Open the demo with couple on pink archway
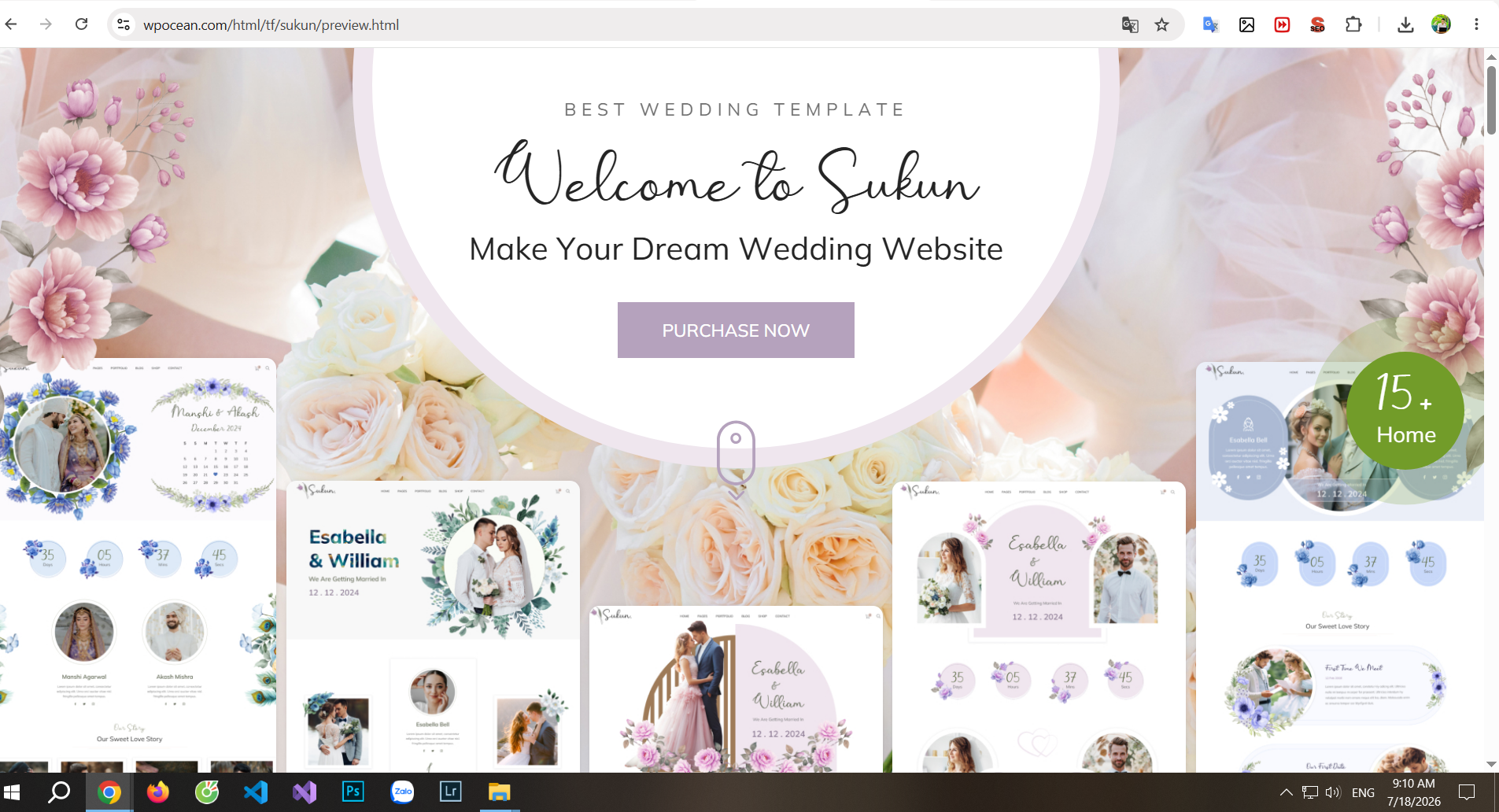Viewport: 1499px width, 812px height. point(736,689)
